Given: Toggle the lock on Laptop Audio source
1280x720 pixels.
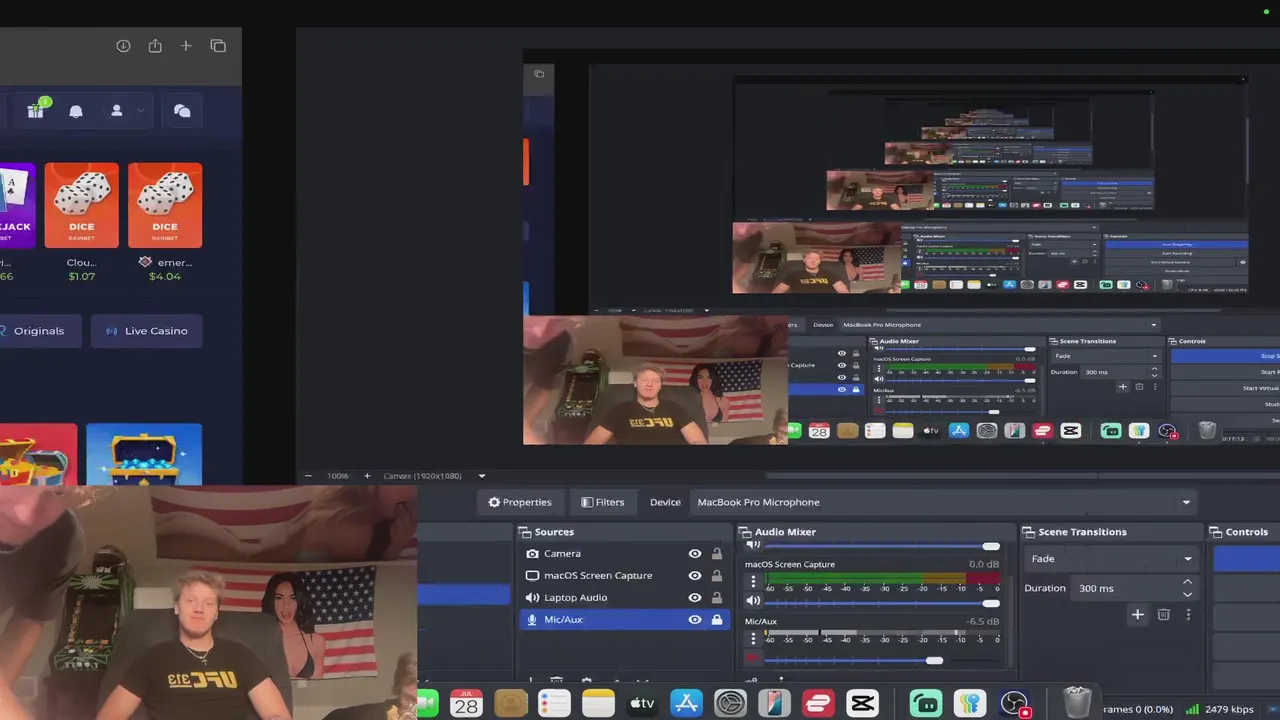Looking at the screenshot, I should [717, 598].
